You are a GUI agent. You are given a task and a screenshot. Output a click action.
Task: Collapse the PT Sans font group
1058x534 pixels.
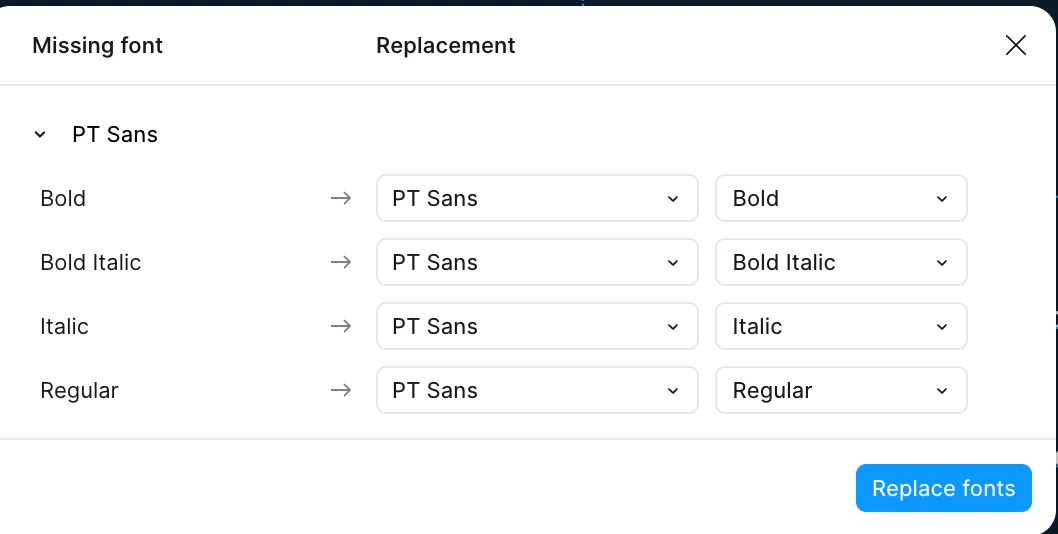tap(40, 134)
